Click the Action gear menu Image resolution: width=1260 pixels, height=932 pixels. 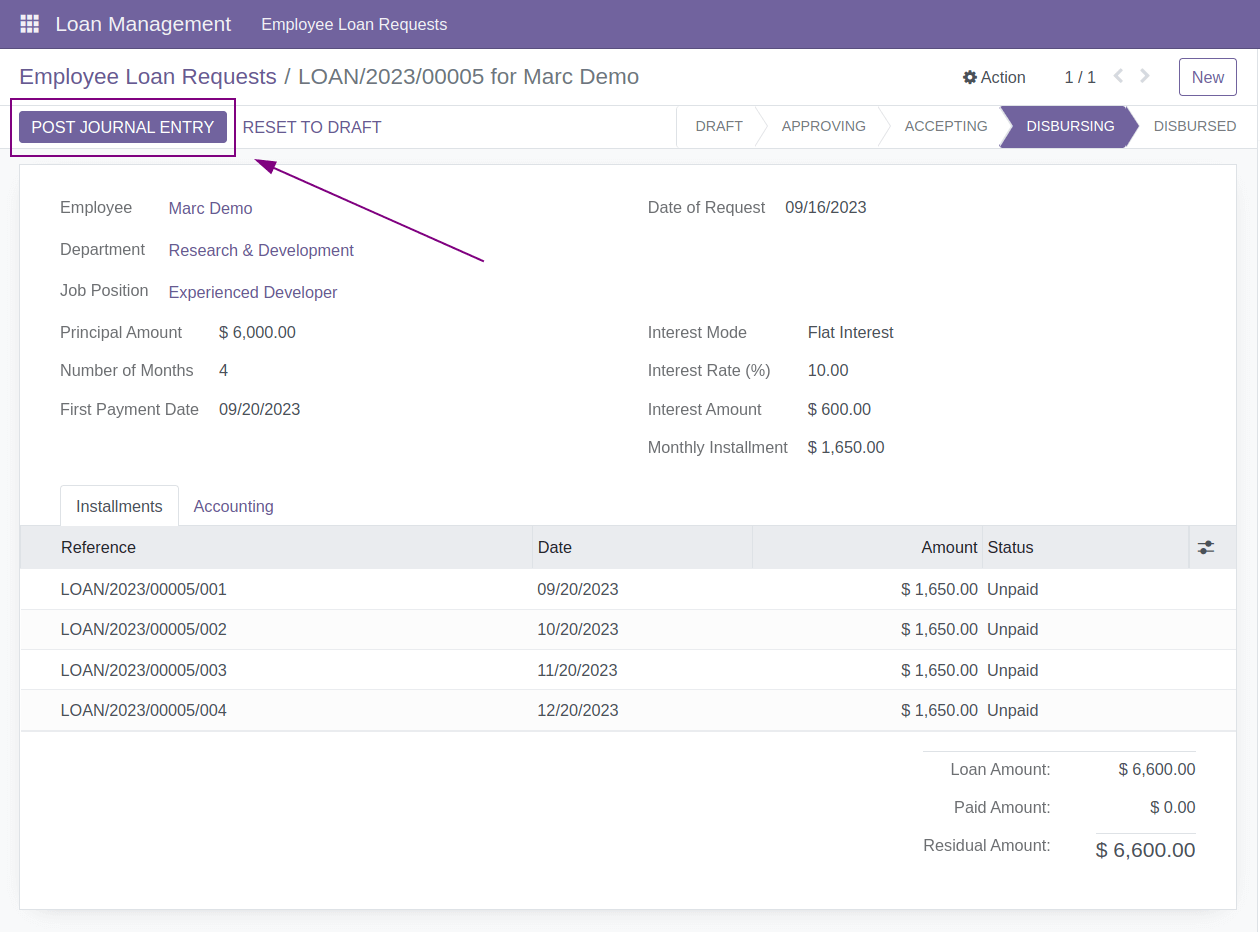[x=994, y=77]
